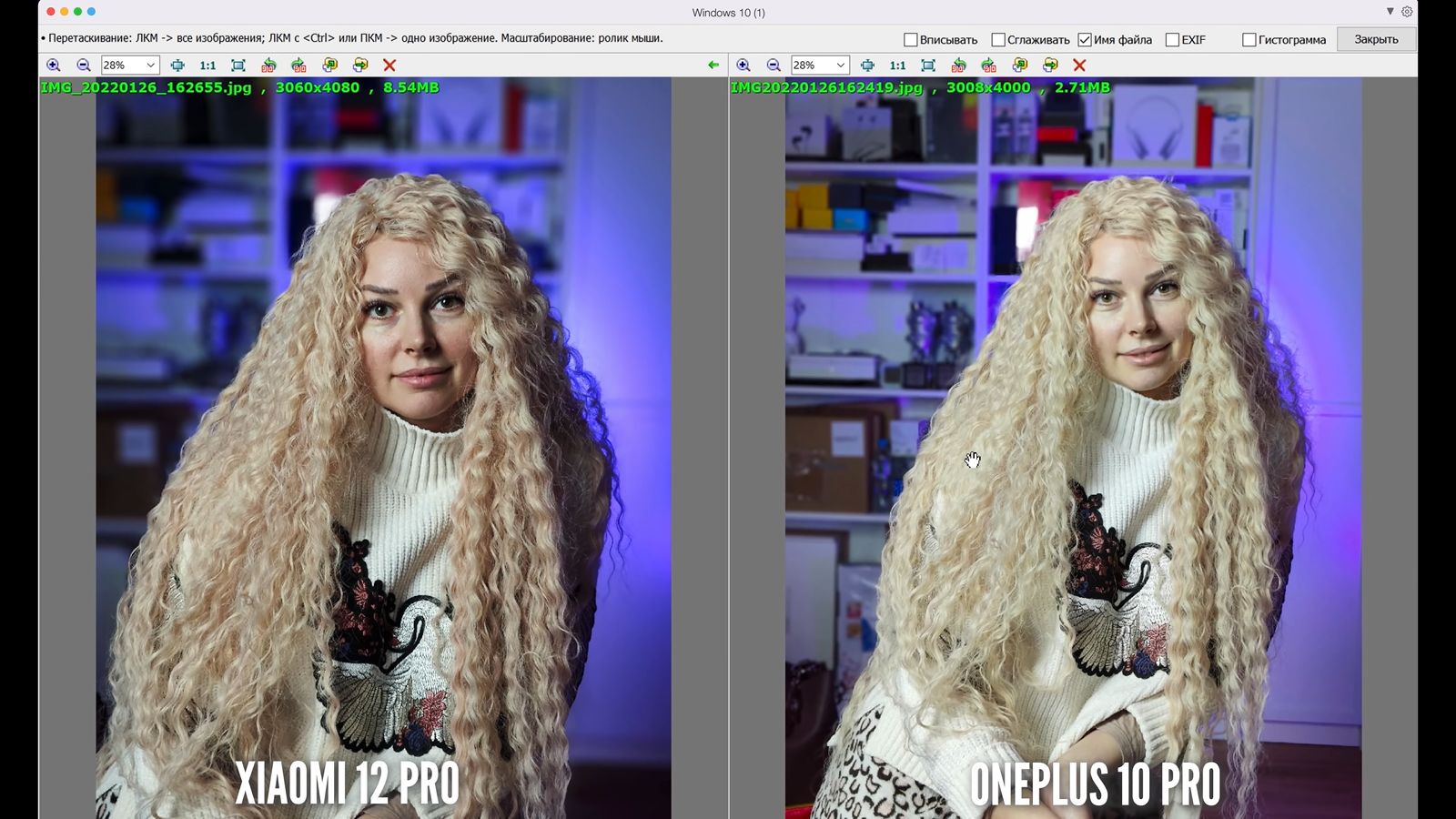Zoom out on the right image pane
The image size is (1456, 819).
click(773, 66)
